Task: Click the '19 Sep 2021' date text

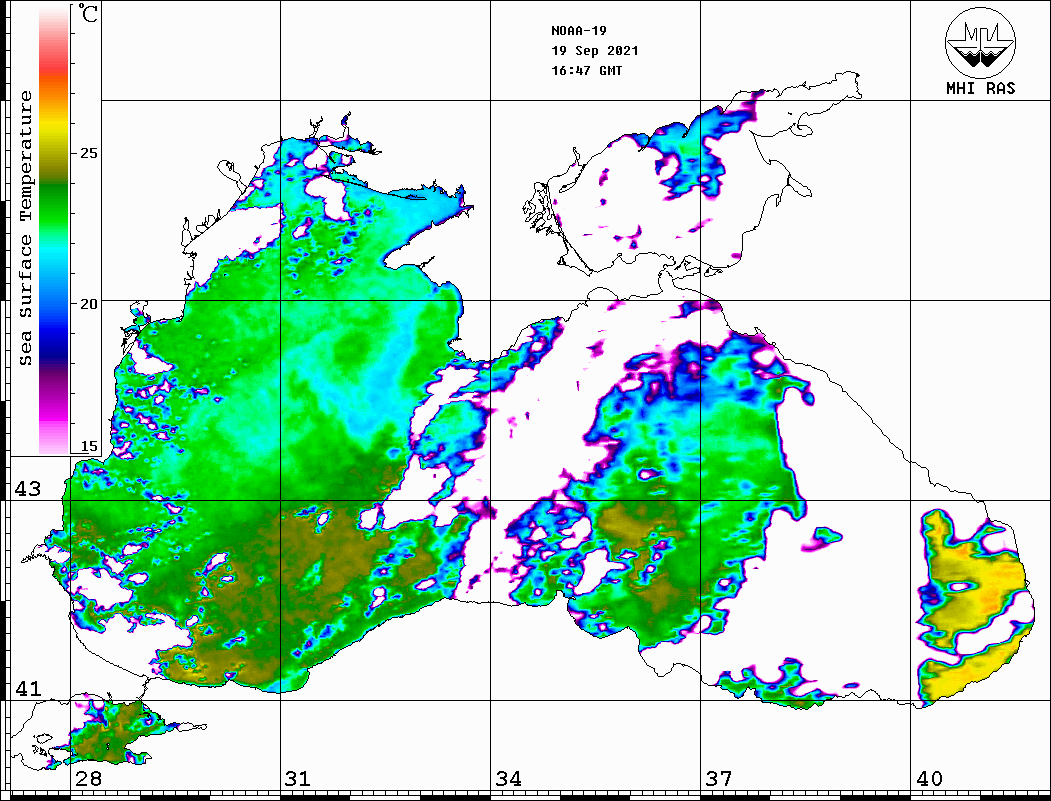Action: [595, 51]
